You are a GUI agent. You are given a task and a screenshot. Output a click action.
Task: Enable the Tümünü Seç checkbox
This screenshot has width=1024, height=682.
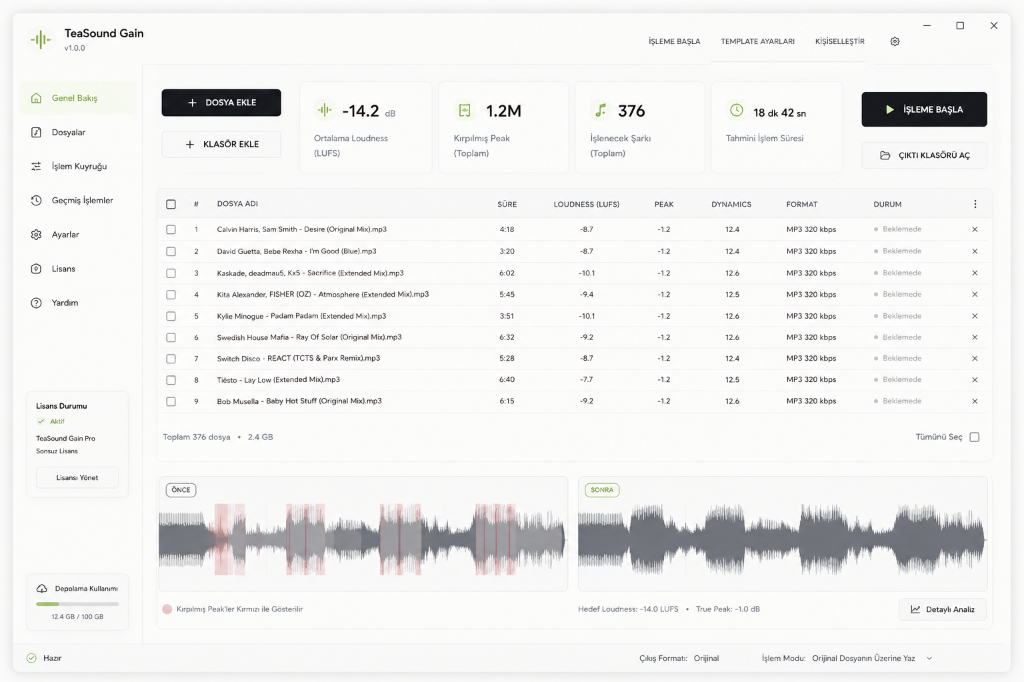[x=974, y=437]
